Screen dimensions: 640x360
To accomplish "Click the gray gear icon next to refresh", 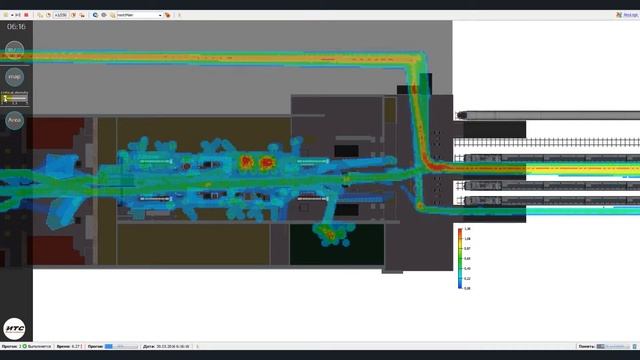I will [x=104, y=15].
